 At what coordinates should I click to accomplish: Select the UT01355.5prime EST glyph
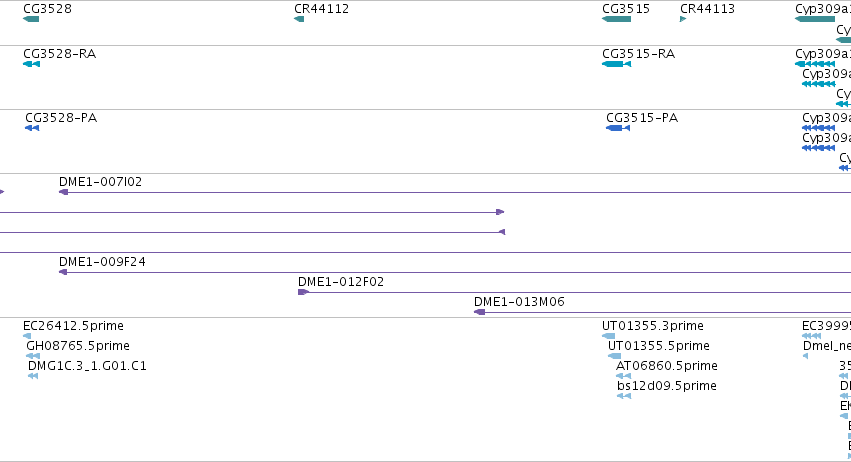click(x=614, y=356)
